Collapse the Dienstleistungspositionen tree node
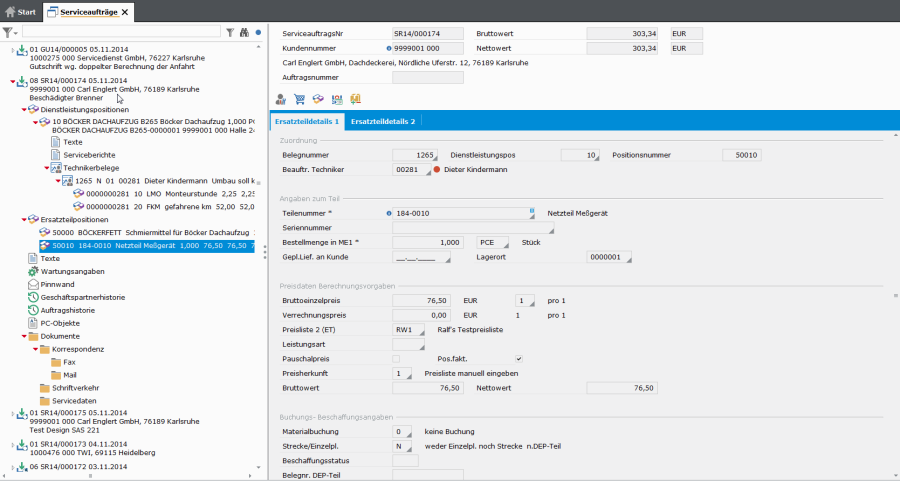This screenshot has height=481, width=900. tap(24, 109)
